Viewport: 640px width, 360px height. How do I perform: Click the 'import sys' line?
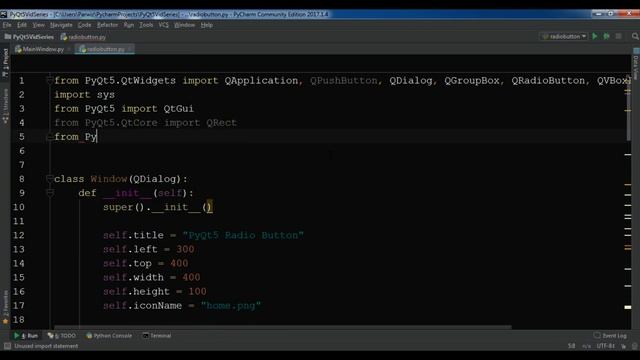click(84, 95)
